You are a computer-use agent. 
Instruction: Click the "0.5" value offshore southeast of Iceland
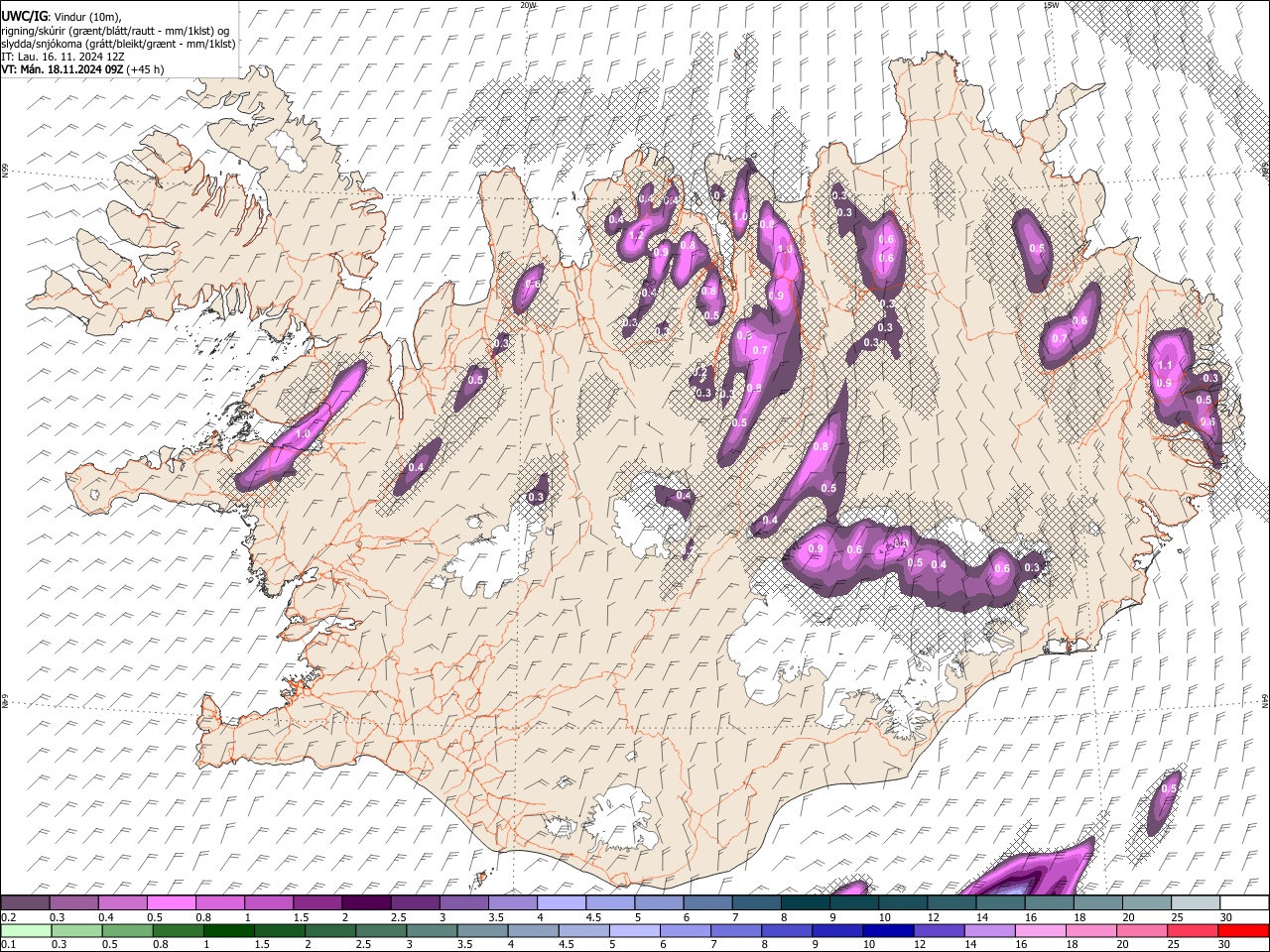[1169, 789]
